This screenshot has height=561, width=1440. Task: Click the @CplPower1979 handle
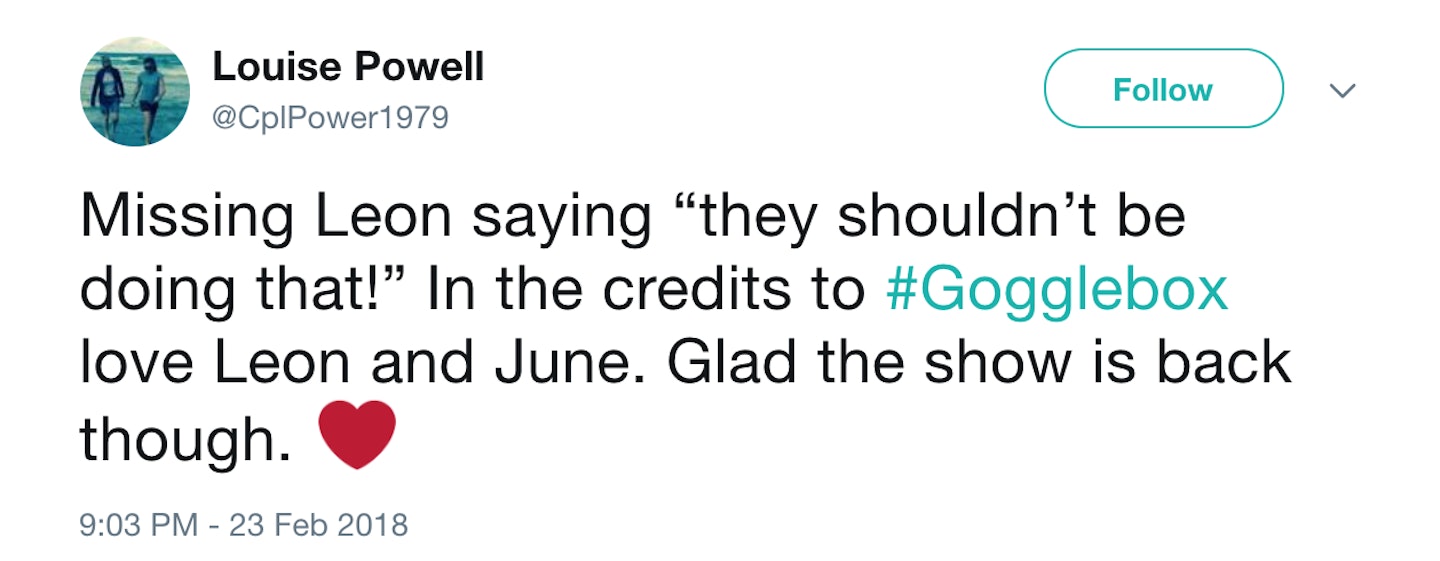pos(330,118)
